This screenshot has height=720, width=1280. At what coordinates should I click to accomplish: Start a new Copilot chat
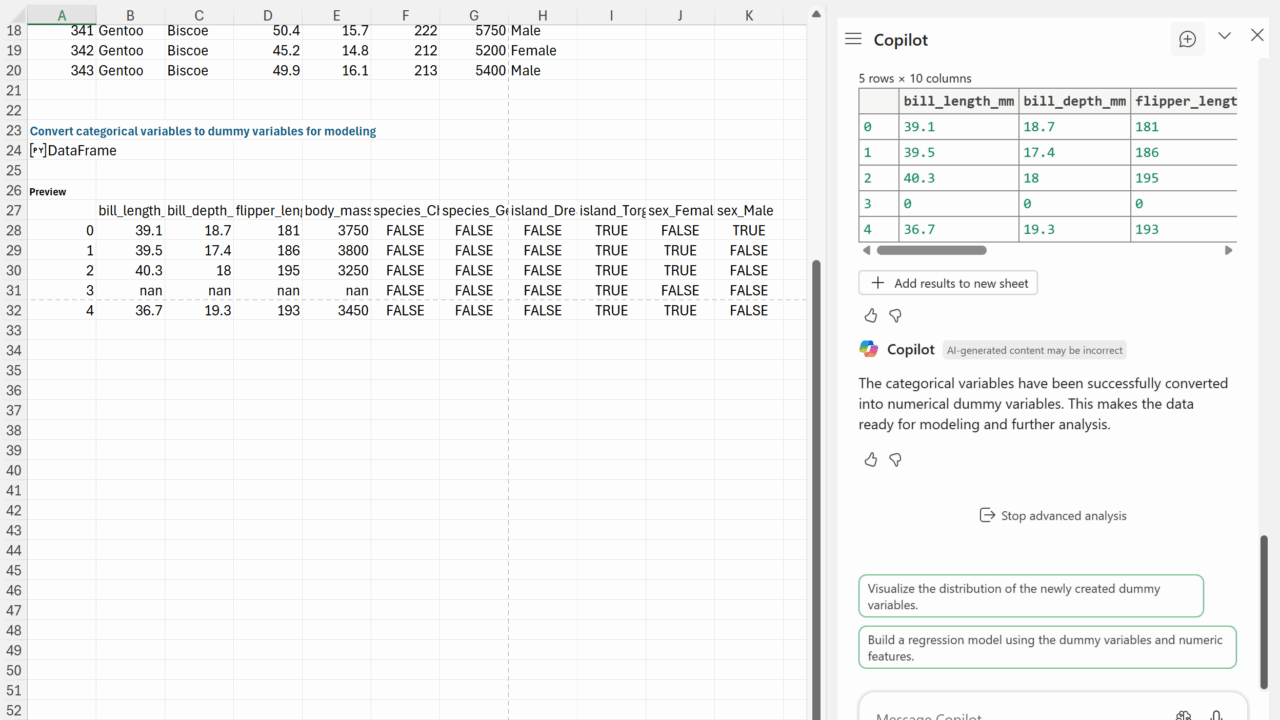tap(1187, 39)
